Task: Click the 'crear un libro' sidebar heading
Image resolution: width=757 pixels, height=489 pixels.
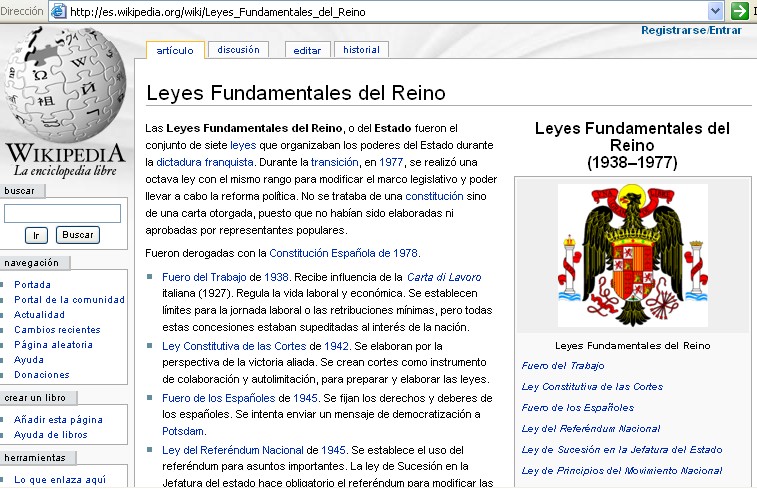Action: click(x=35, y=398)
